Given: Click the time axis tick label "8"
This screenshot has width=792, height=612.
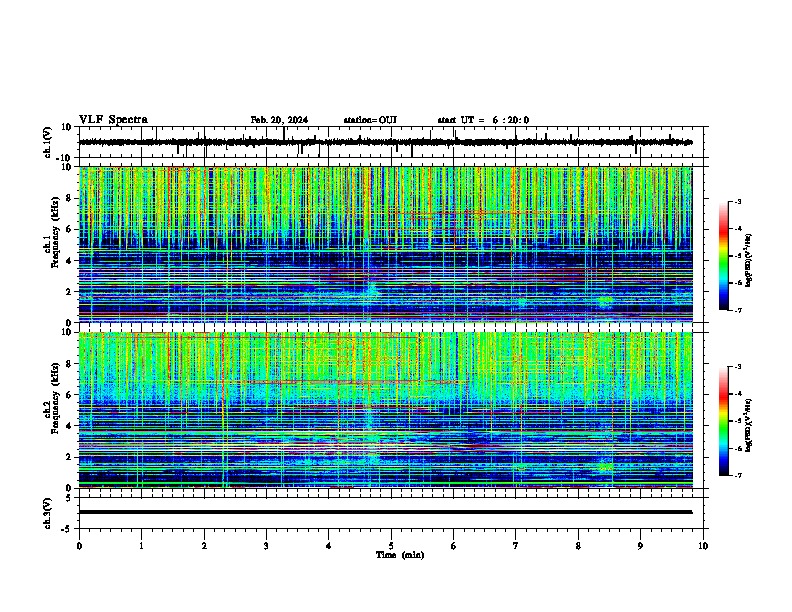Looking at the screenshot, I should pos(578,546).
